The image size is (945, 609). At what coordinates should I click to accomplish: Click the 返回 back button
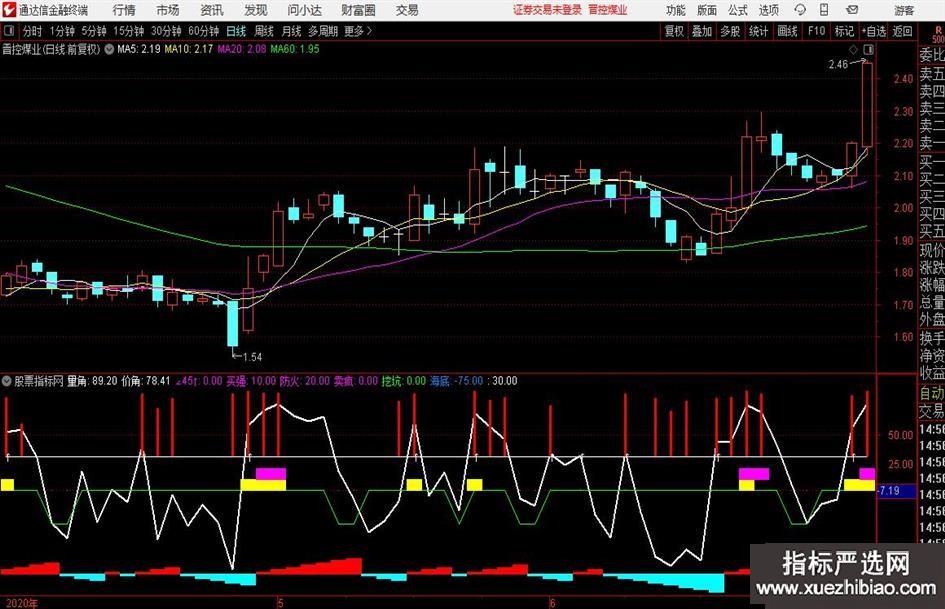[902, 31]
